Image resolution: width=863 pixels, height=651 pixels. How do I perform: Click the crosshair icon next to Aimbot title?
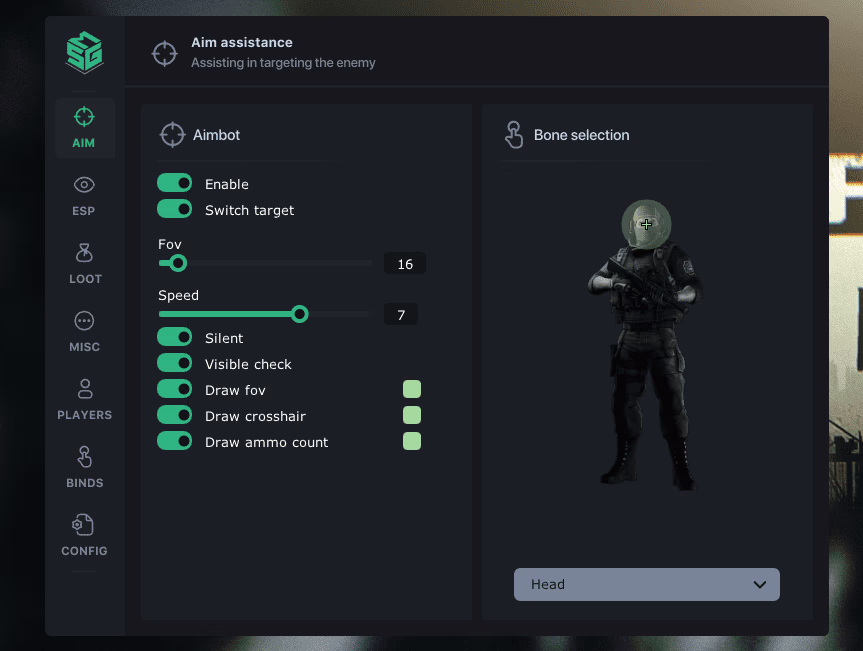click(172, 135)
